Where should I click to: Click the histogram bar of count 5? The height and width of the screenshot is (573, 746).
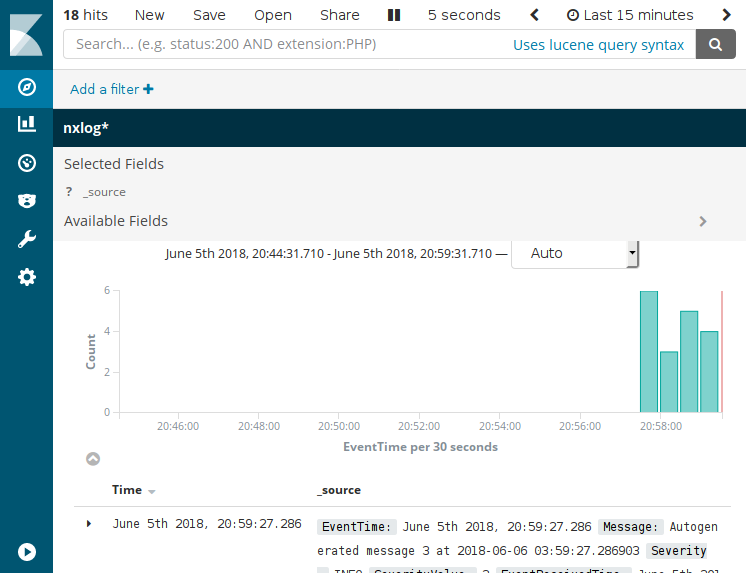coord(689,361)
